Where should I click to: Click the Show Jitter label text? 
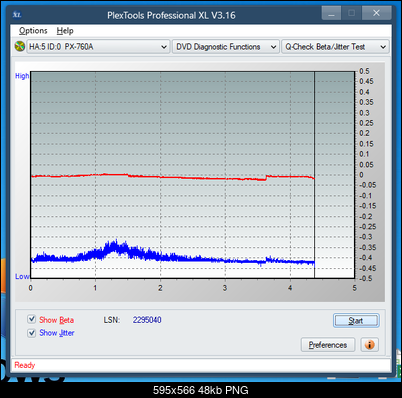click(x=57, y=333)
